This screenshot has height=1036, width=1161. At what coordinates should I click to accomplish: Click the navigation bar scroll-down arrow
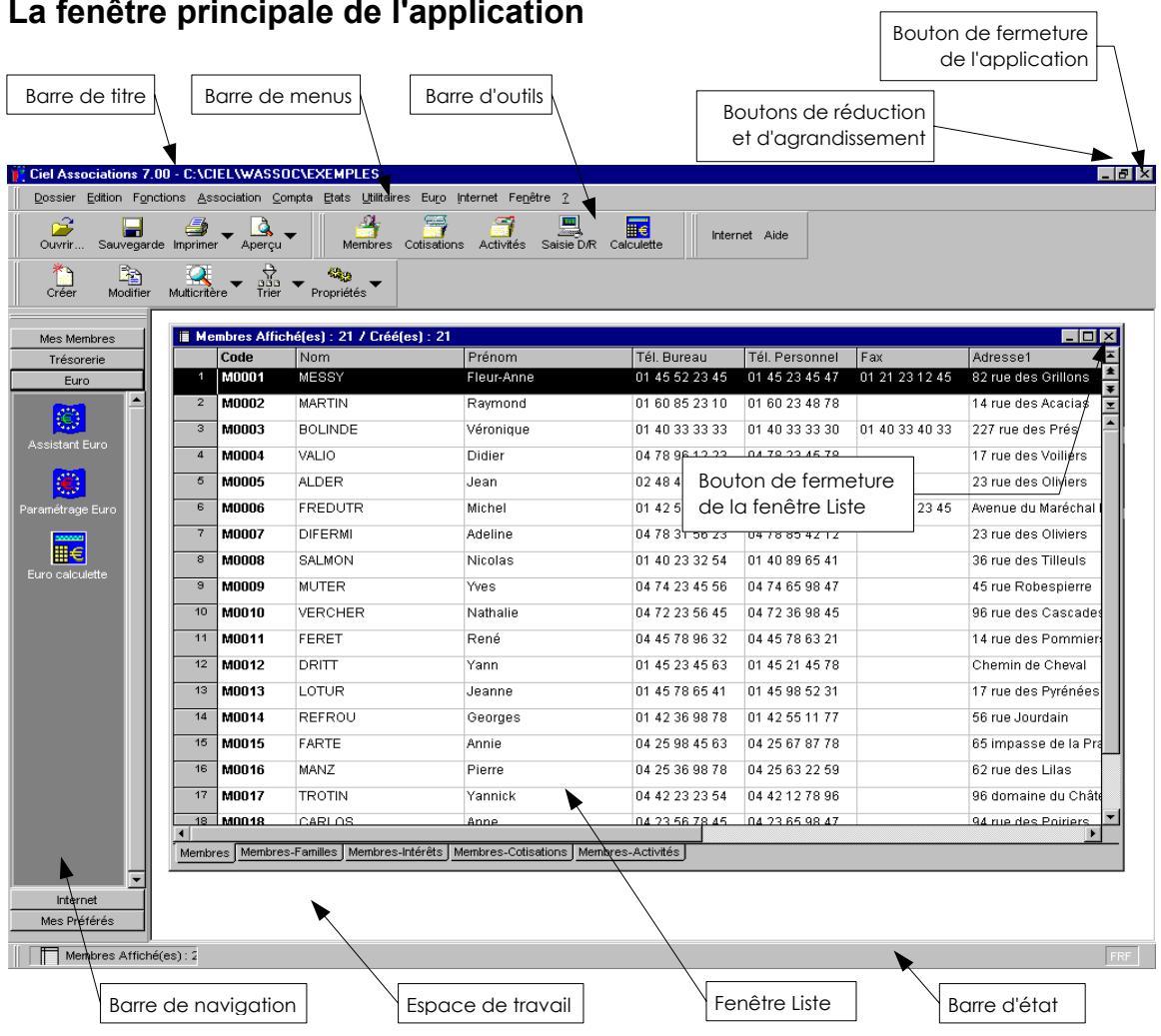coord(136,880)
